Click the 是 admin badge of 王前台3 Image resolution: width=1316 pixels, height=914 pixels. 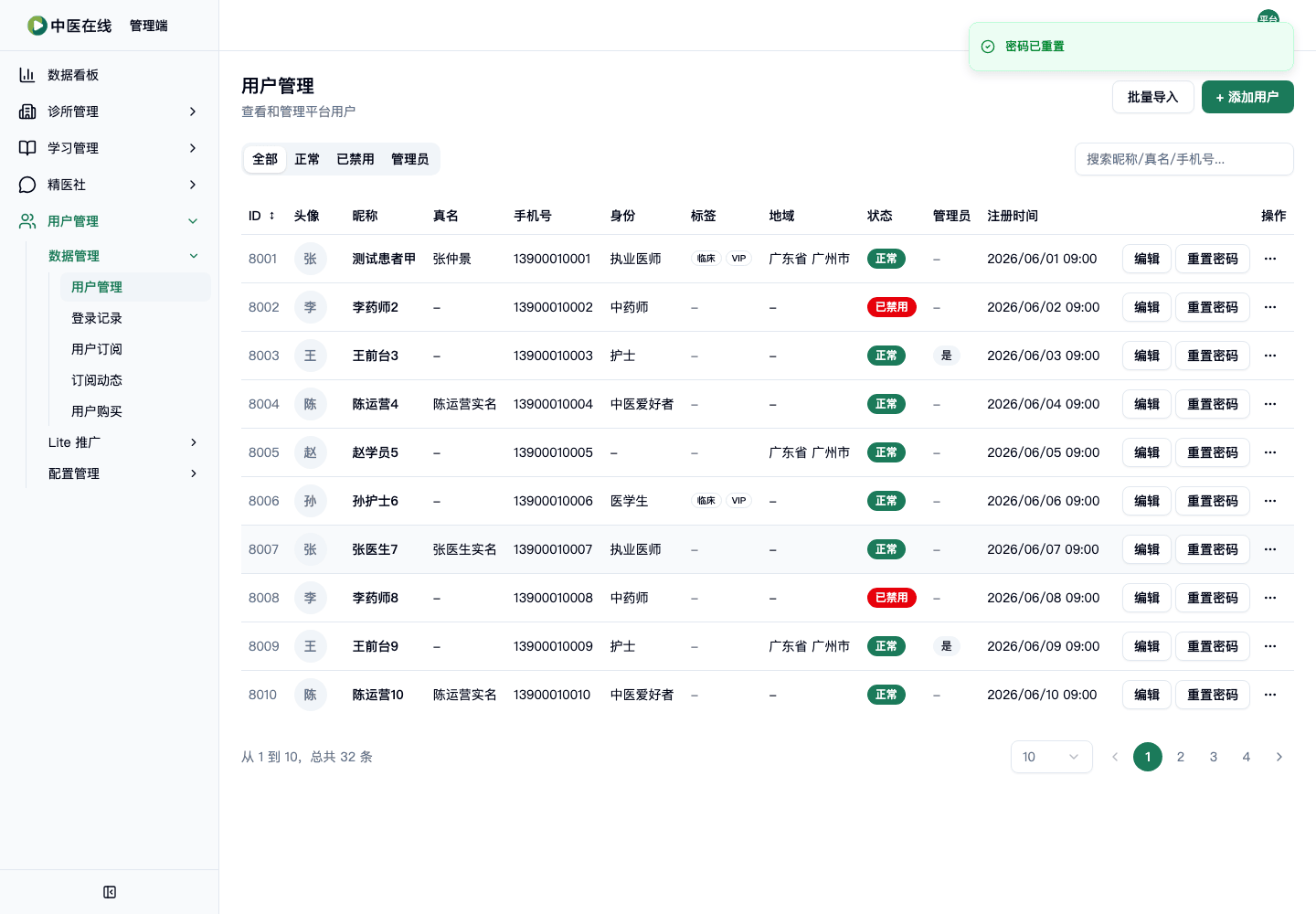[947, 356]
